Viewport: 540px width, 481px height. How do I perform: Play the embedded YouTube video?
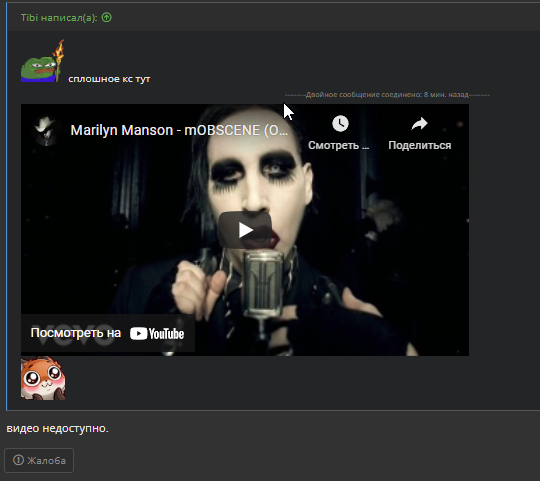point(245,230)
